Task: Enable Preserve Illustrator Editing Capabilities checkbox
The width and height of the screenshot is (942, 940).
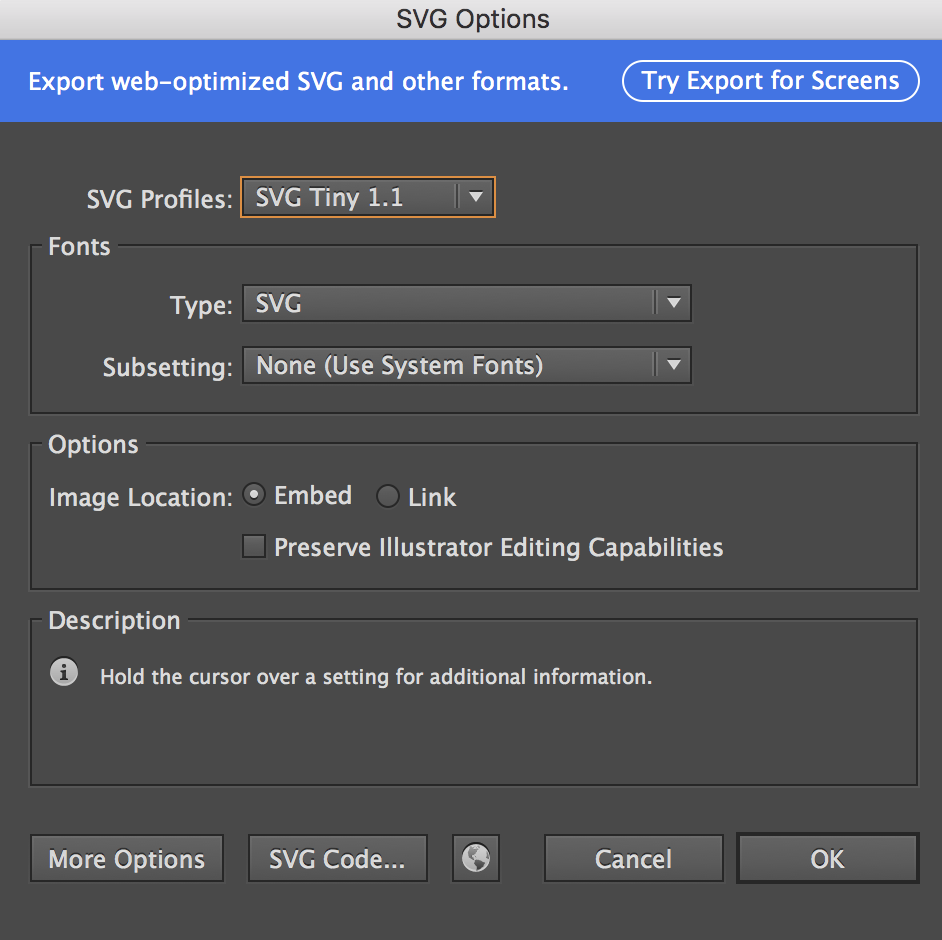Action: coord(254,547)
